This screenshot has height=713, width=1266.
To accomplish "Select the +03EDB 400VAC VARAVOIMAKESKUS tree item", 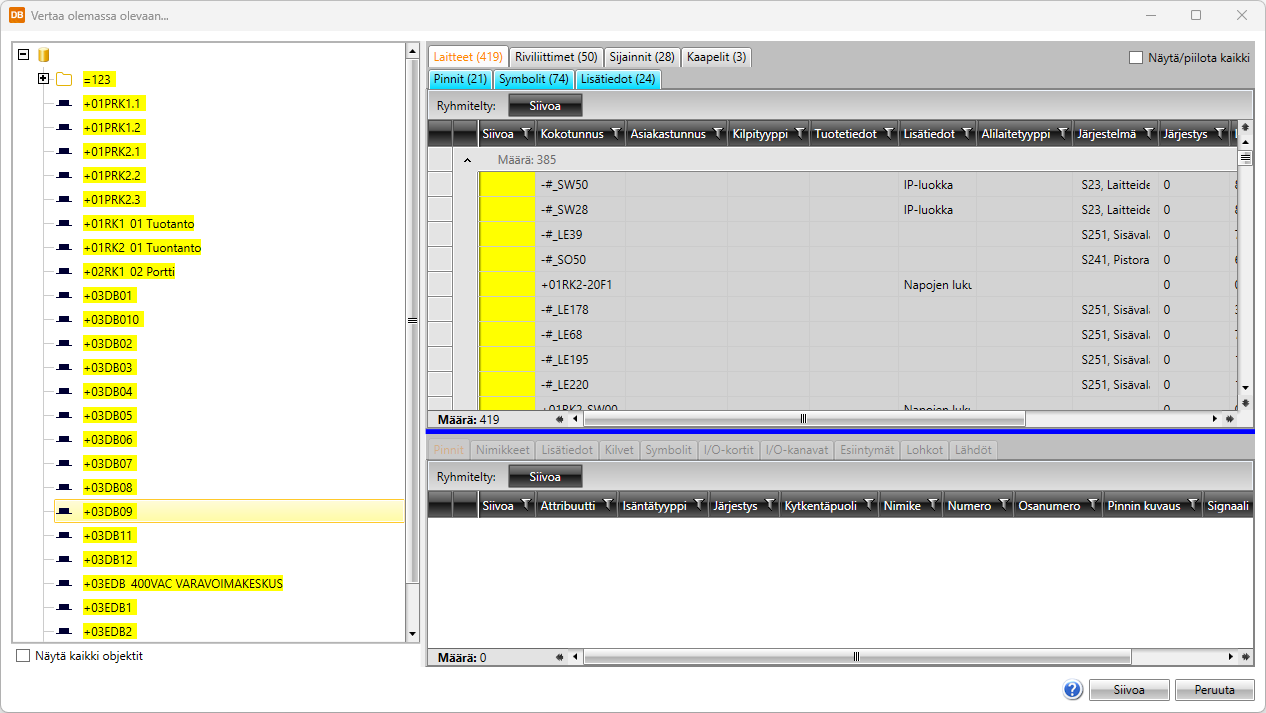I will pos(183,584).
